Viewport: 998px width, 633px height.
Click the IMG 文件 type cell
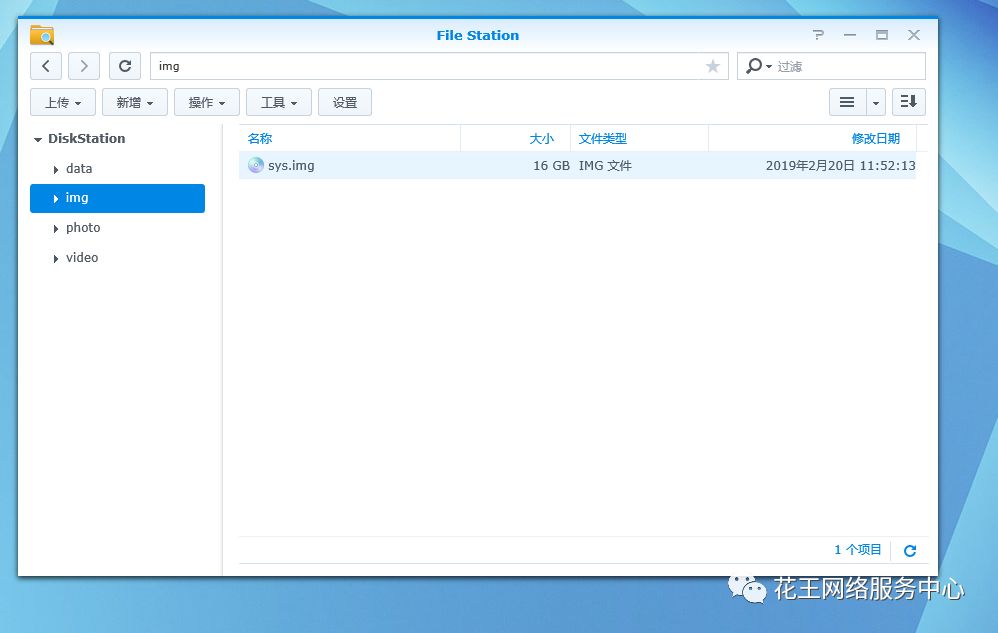[x=605, y=165]
